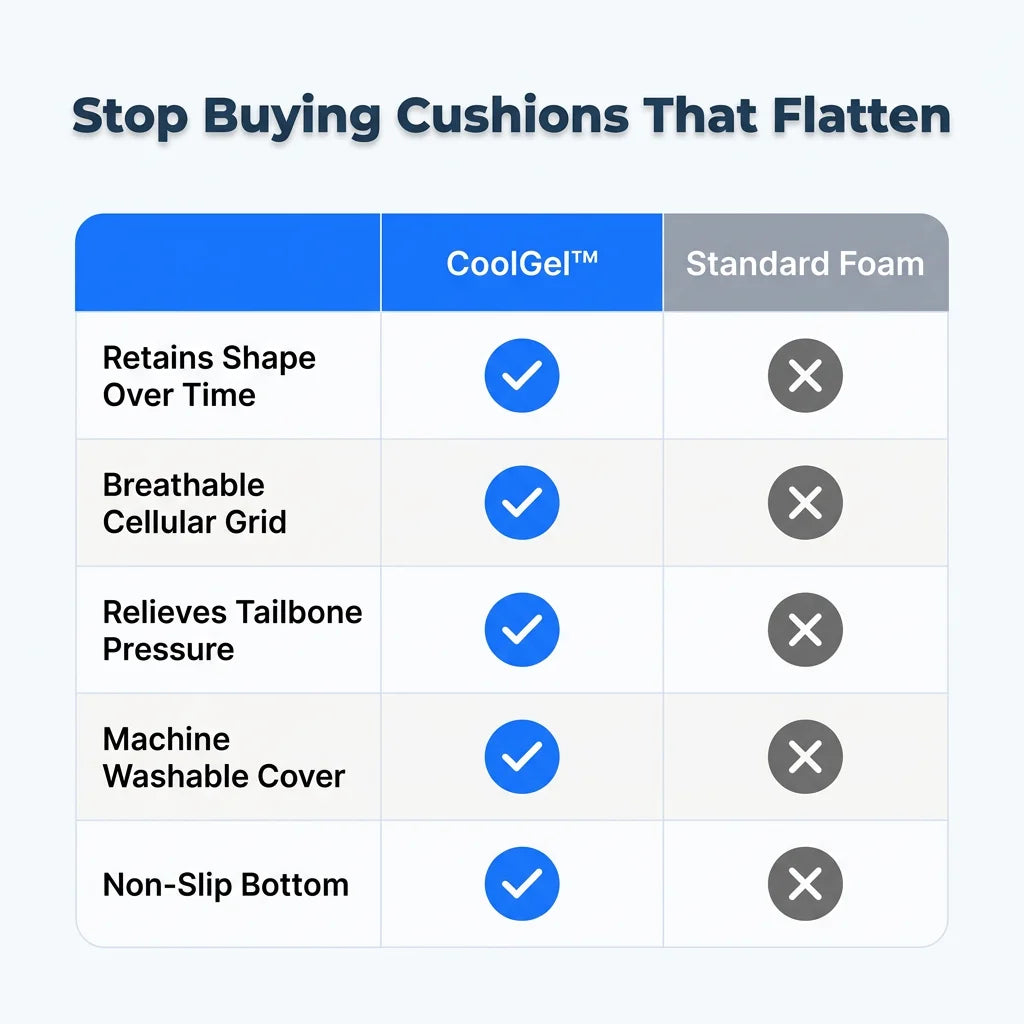
Task: Click the Standard Foam X for Retains Shape
Action: [805, 376]
